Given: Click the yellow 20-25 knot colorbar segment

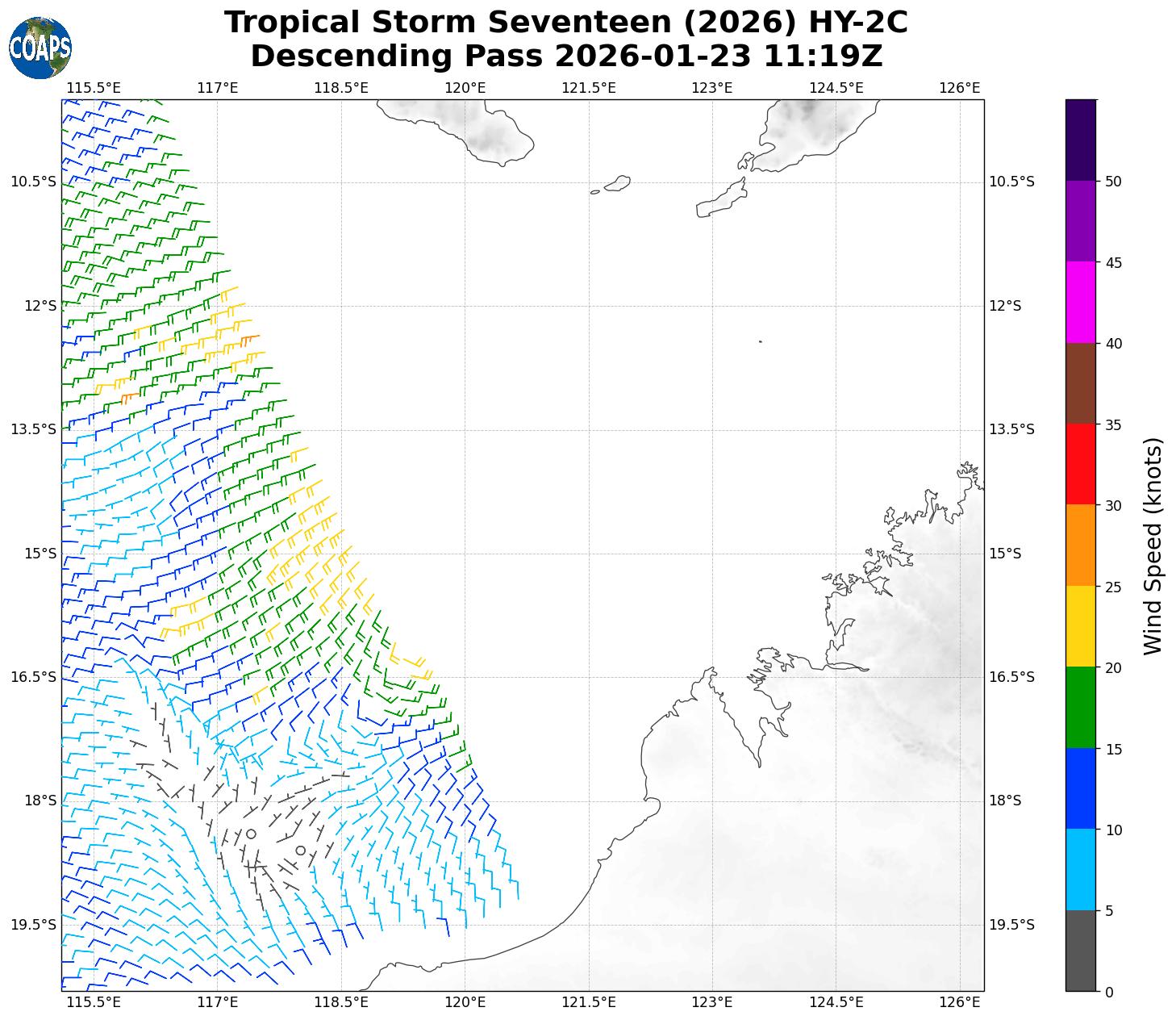Looking at the screenshot, I should pyautogui.click(x=1081, y=626).
